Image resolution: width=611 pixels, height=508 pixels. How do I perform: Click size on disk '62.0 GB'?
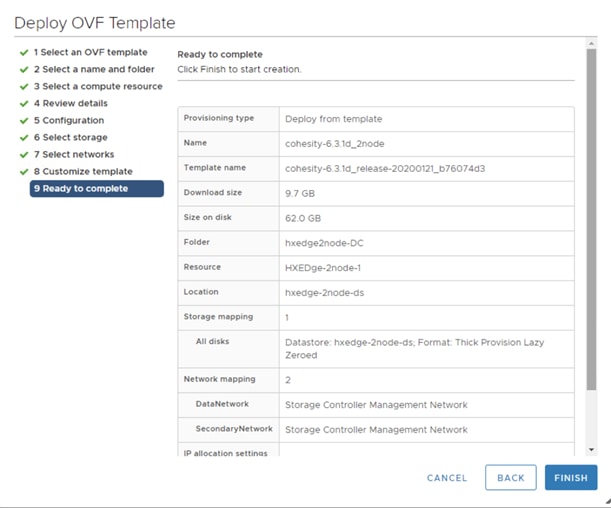pyautogui.click(x=303, y=218)
